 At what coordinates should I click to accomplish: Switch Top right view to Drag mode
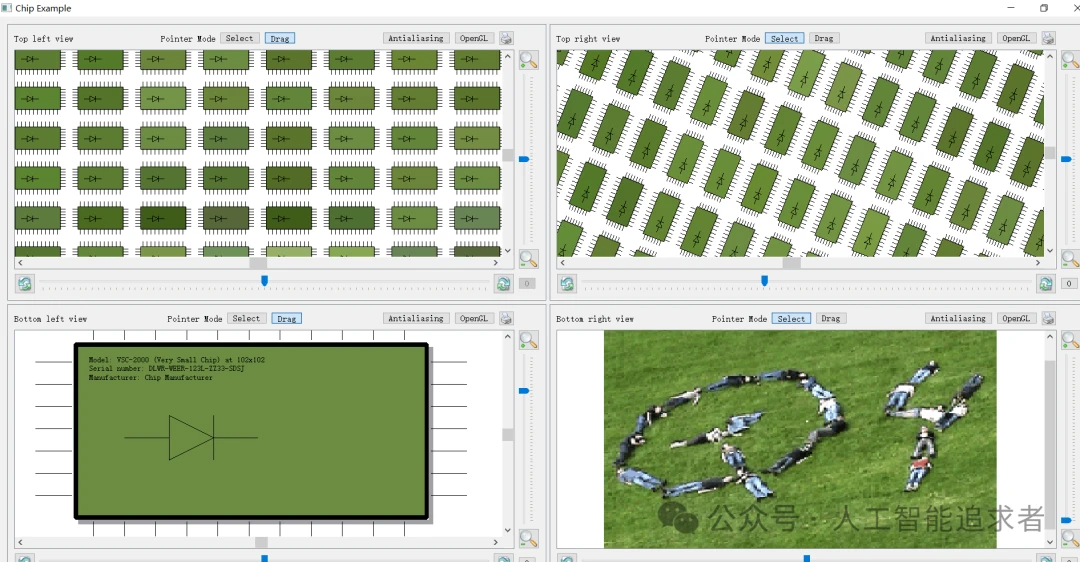823,39
